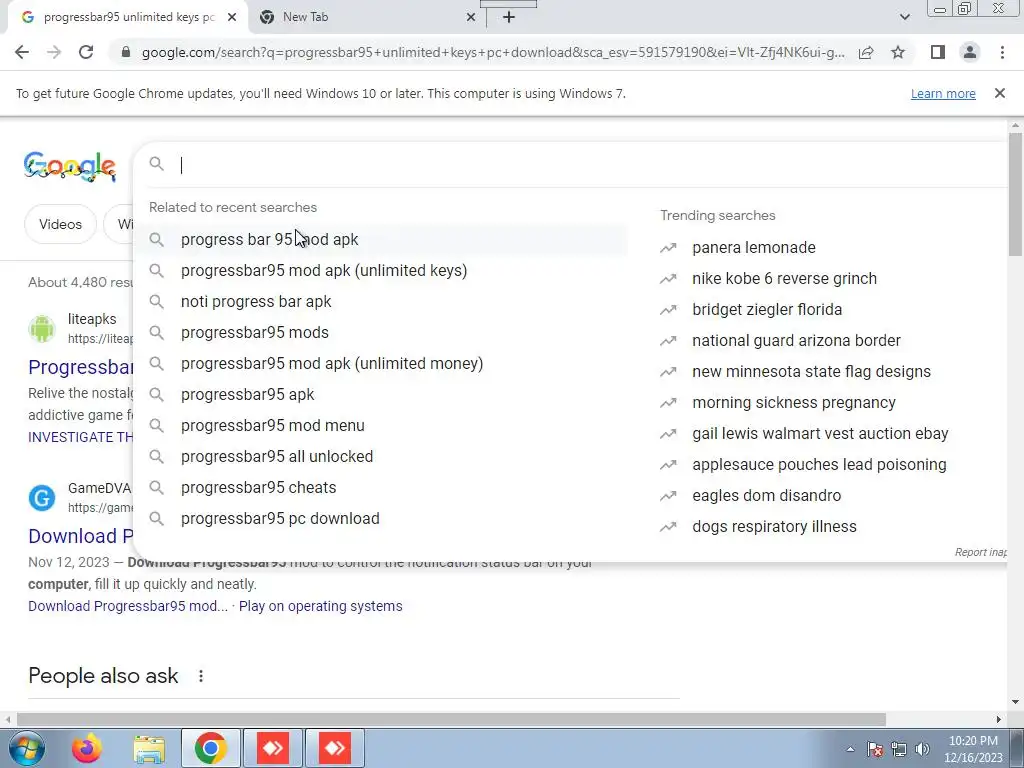Choose suggestion progressbar95 mods
Screen dimensions: 1024x768
click(x=380, y=332)
